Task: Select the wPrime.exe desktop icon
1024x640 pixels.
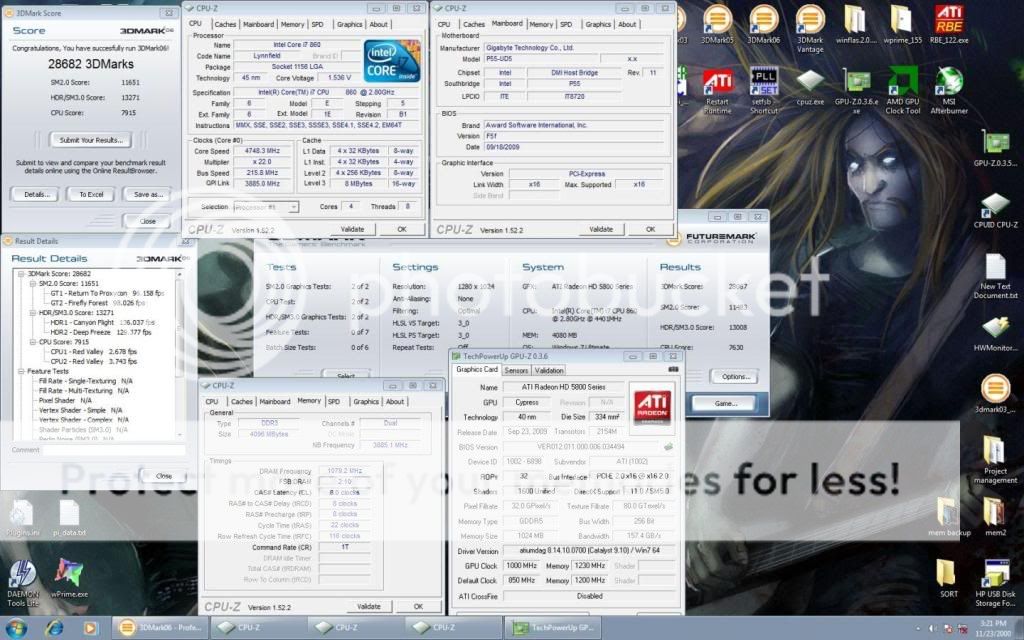Action: click(x=69, y=579)
